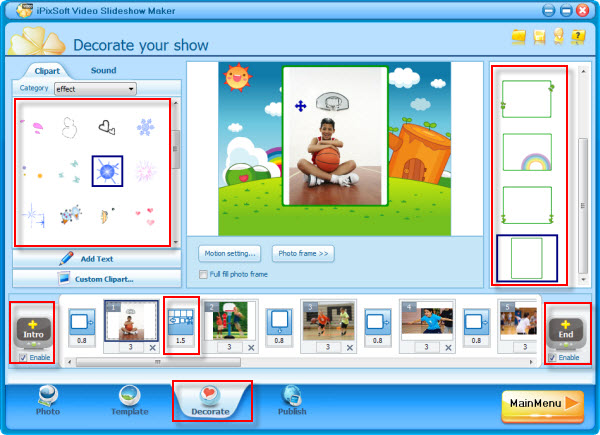Select the bubble outline clipart effect
600x435 pixels.
[x=70, y=127]
